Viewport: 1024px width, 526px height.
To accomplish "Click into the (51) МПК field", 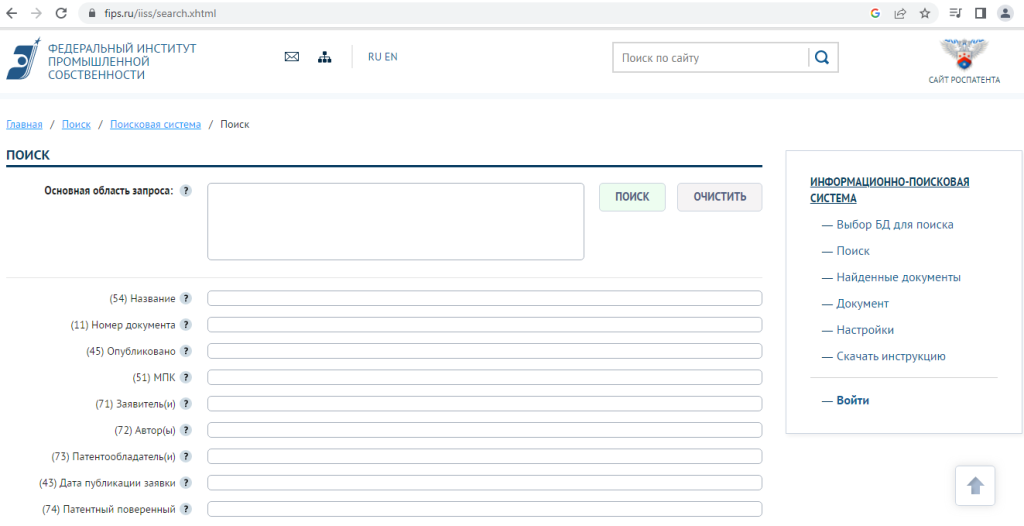I will pos(484,377).
